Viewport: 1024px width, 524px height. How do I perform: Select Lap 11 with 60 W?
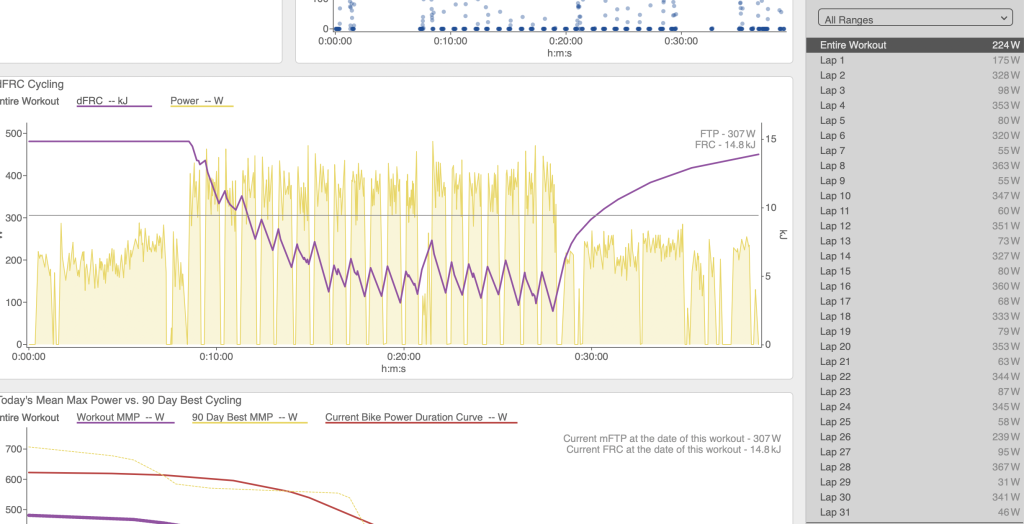click(914, 210)
